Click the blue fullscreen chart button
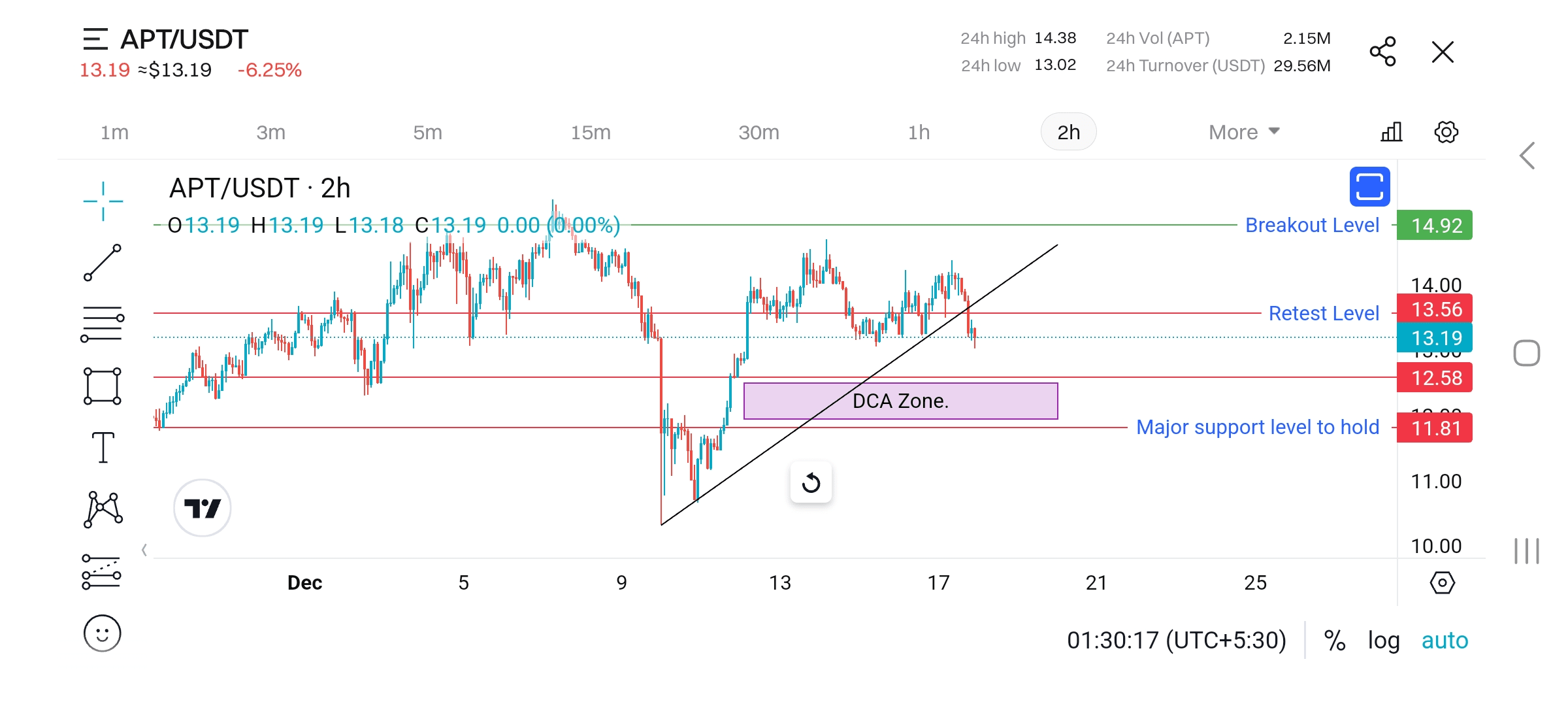 click(x=1369, y=187)
